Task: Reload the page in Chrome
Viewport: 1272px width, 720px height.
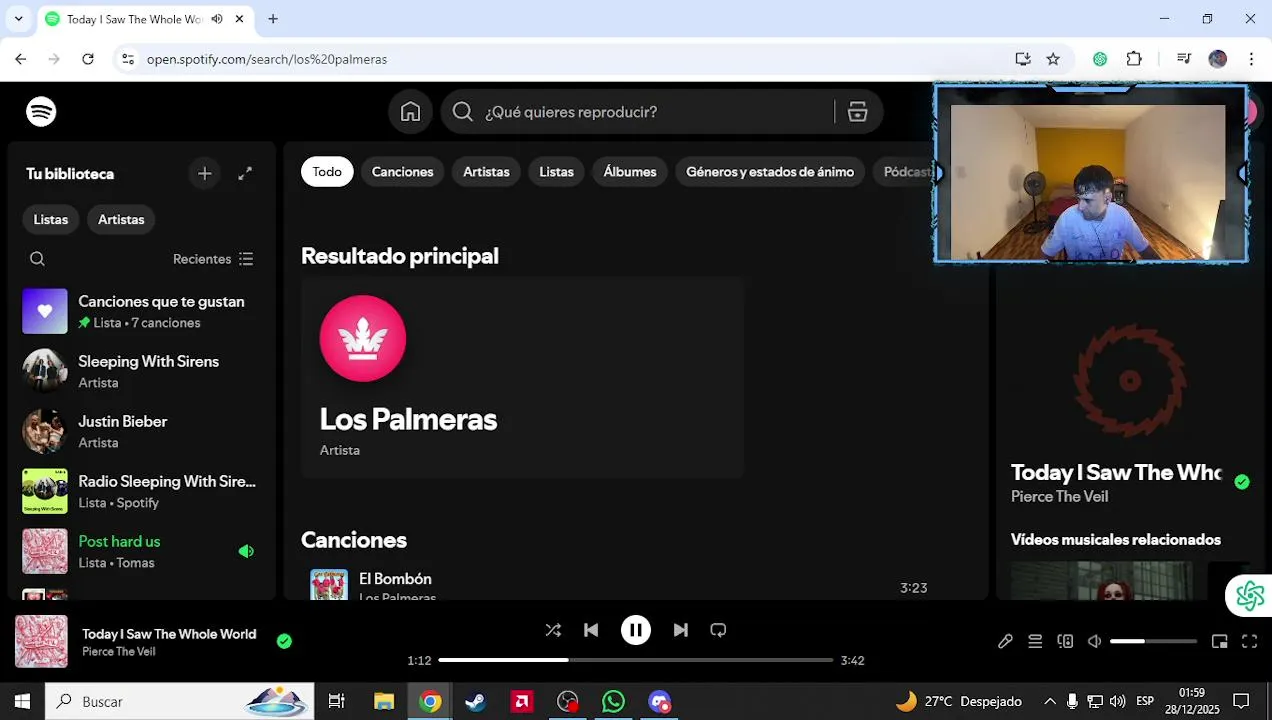Action: [88, 59]
